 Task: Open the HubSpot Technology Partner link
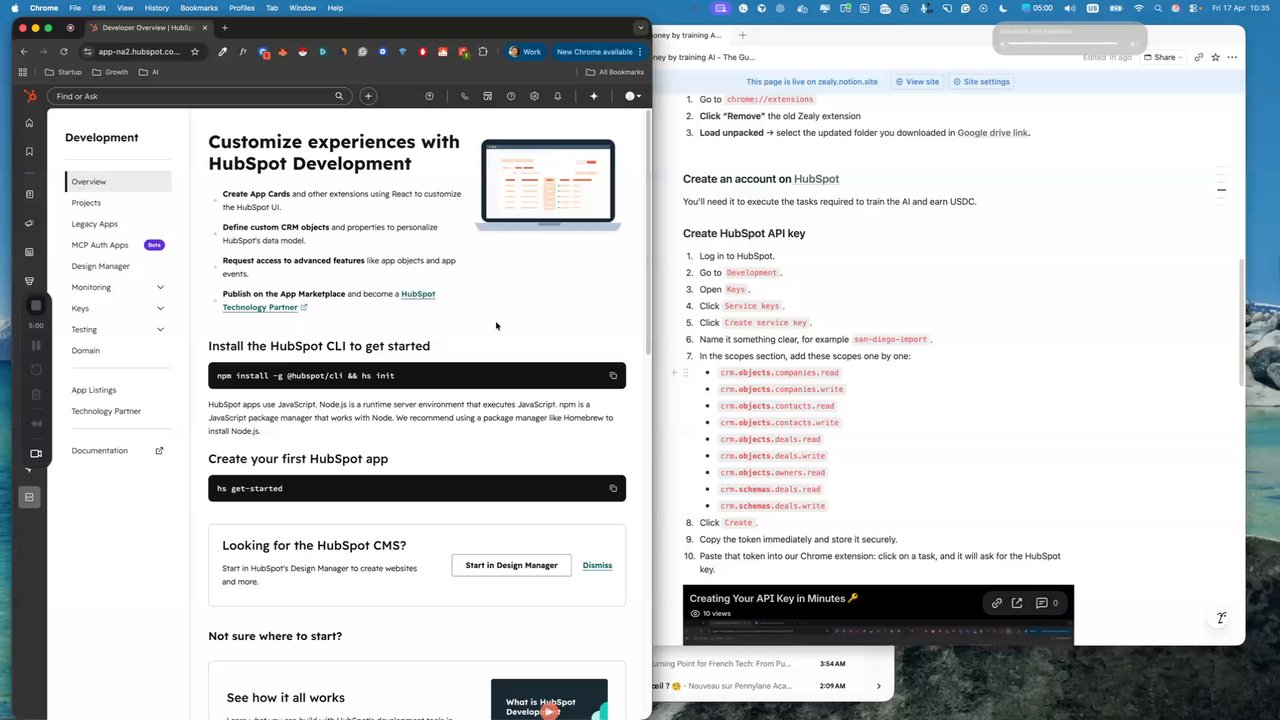[x=329, y=301]
